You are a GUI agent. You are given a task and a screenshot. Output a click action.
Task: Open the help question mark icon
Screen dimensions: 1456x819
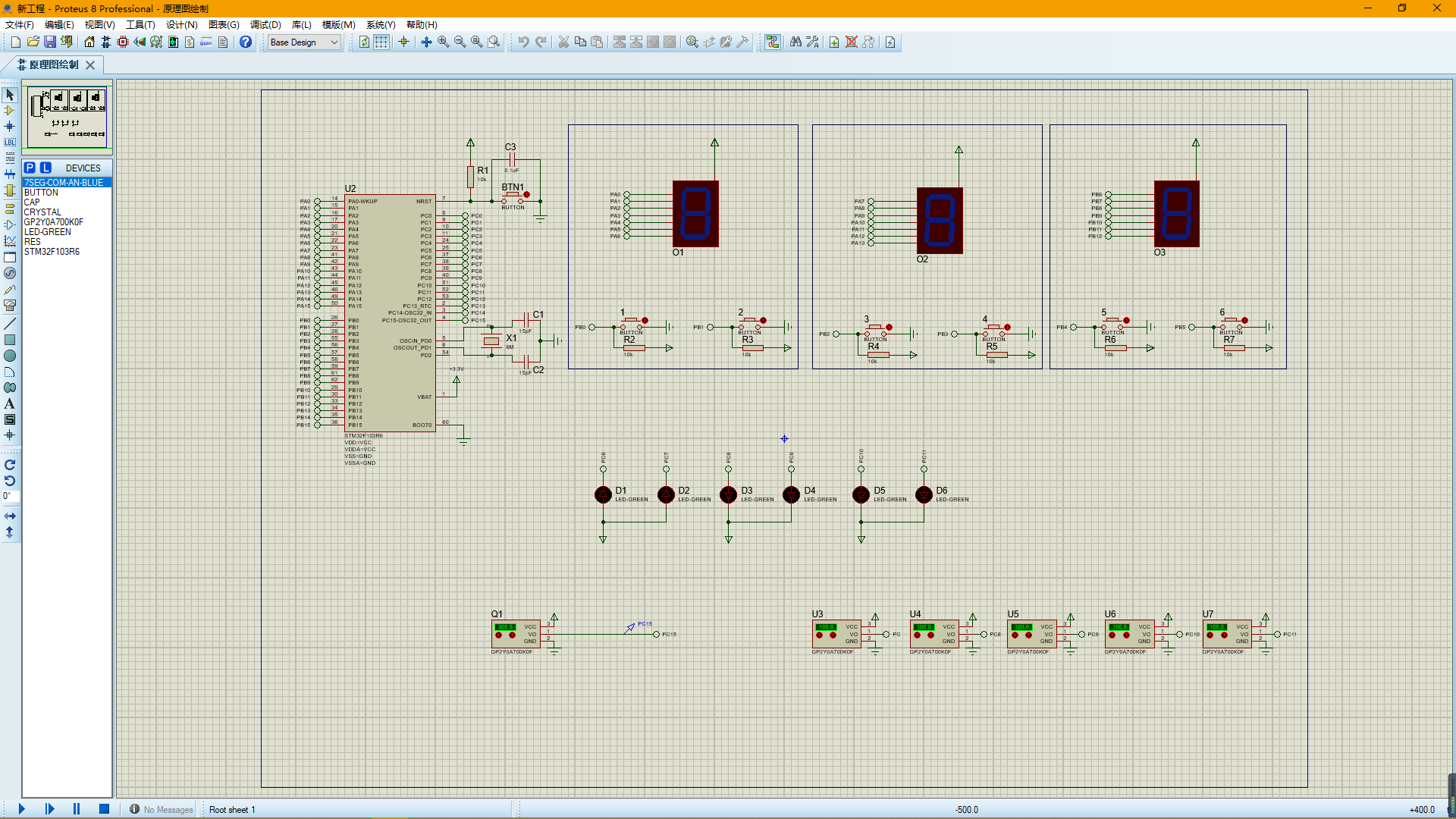246,42
